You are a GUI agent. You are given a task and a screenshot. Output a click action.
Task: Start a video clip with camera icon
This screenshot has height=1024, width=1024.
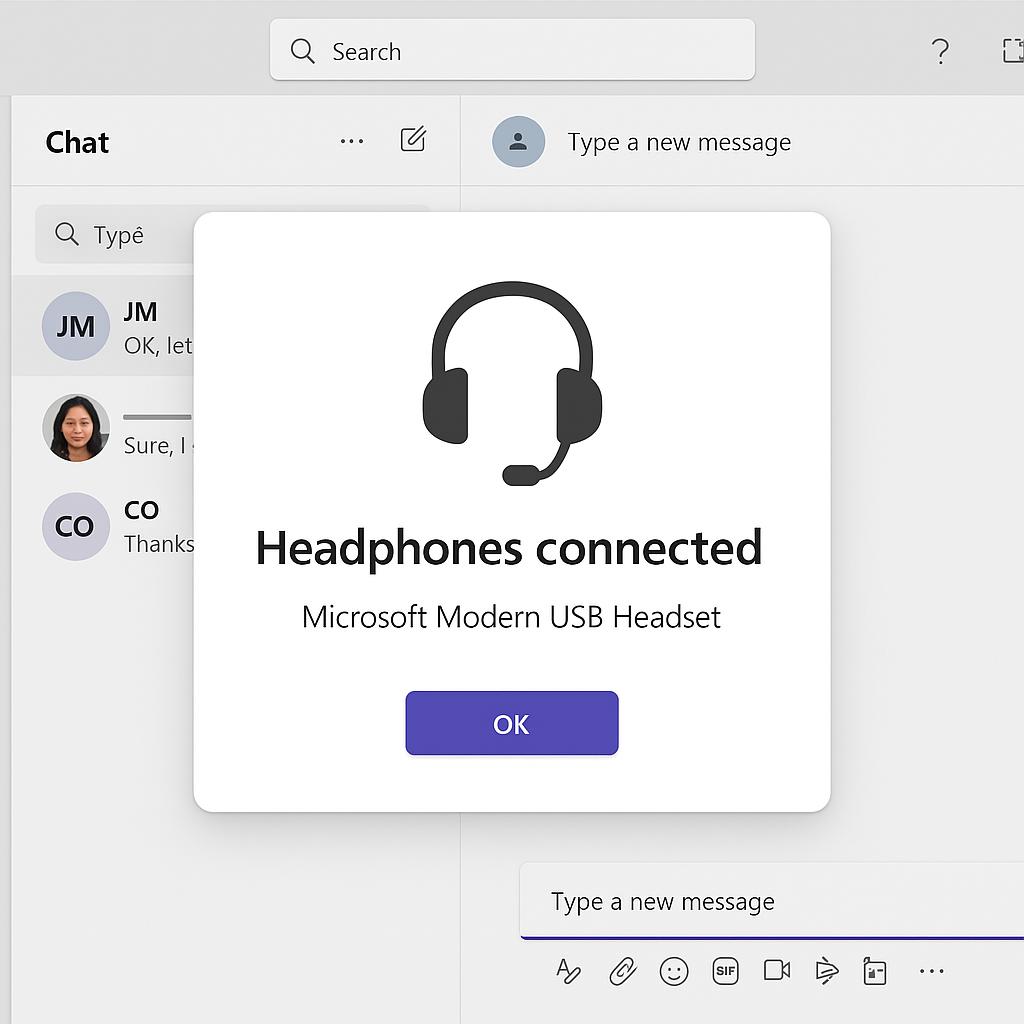[x=777, y=970]
